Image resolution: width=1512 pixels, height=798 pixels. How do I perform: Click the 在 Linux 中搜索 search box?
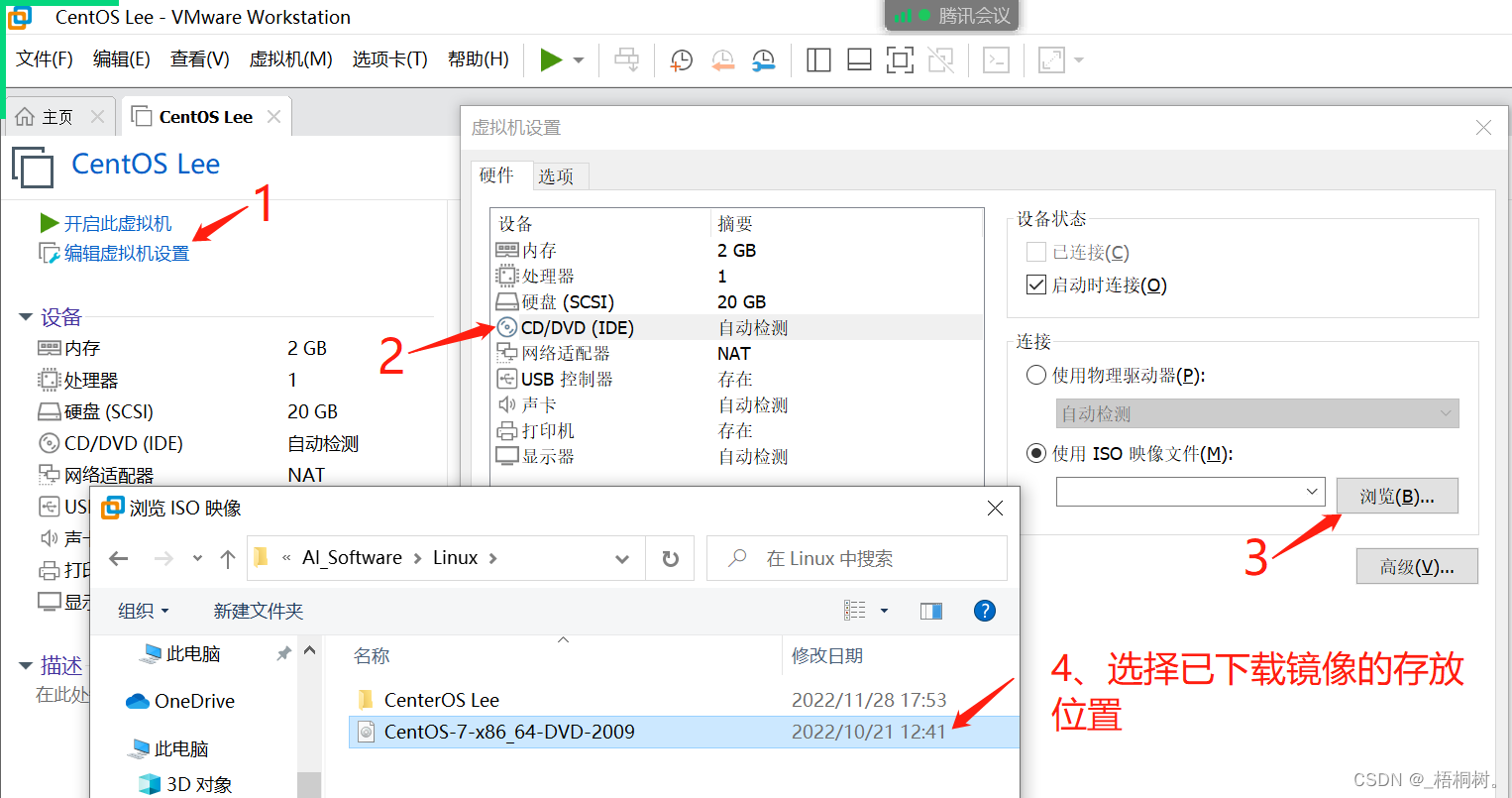[x=857, y=558]
